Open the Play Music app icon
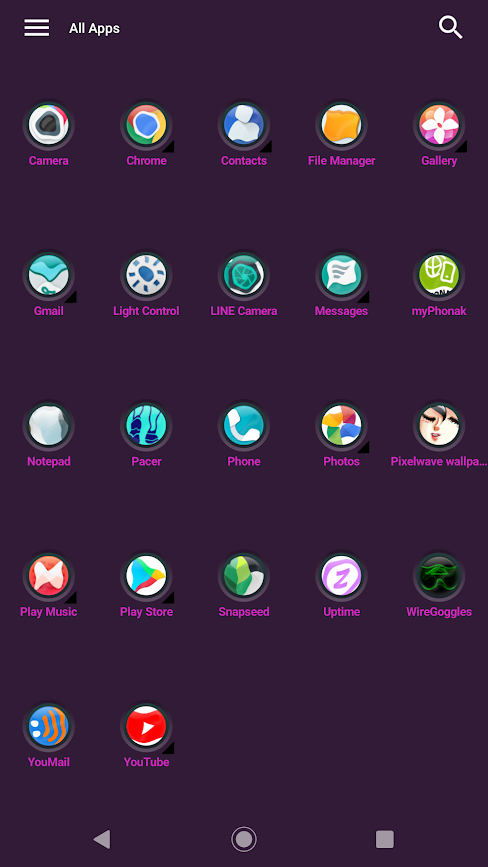488x867 pixels. coord(49,576)
